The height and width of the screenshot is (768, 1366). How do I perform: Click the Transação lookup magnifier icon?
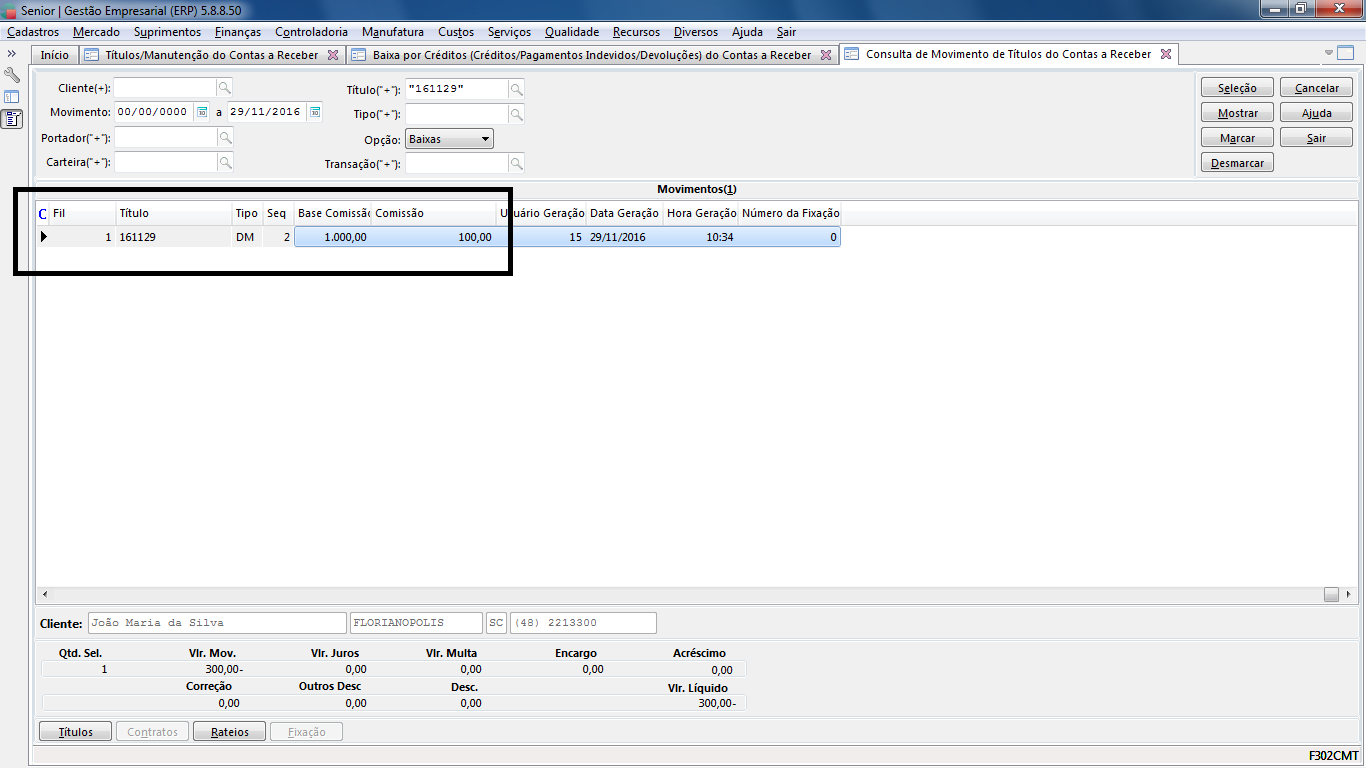(516, 163)
